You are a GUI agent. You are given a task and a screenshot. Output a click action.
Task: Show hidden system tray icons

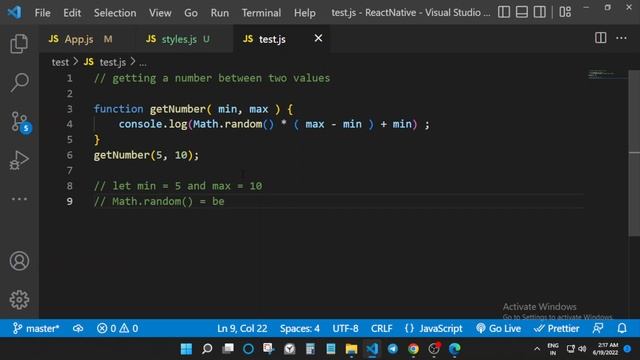(537, 349)
